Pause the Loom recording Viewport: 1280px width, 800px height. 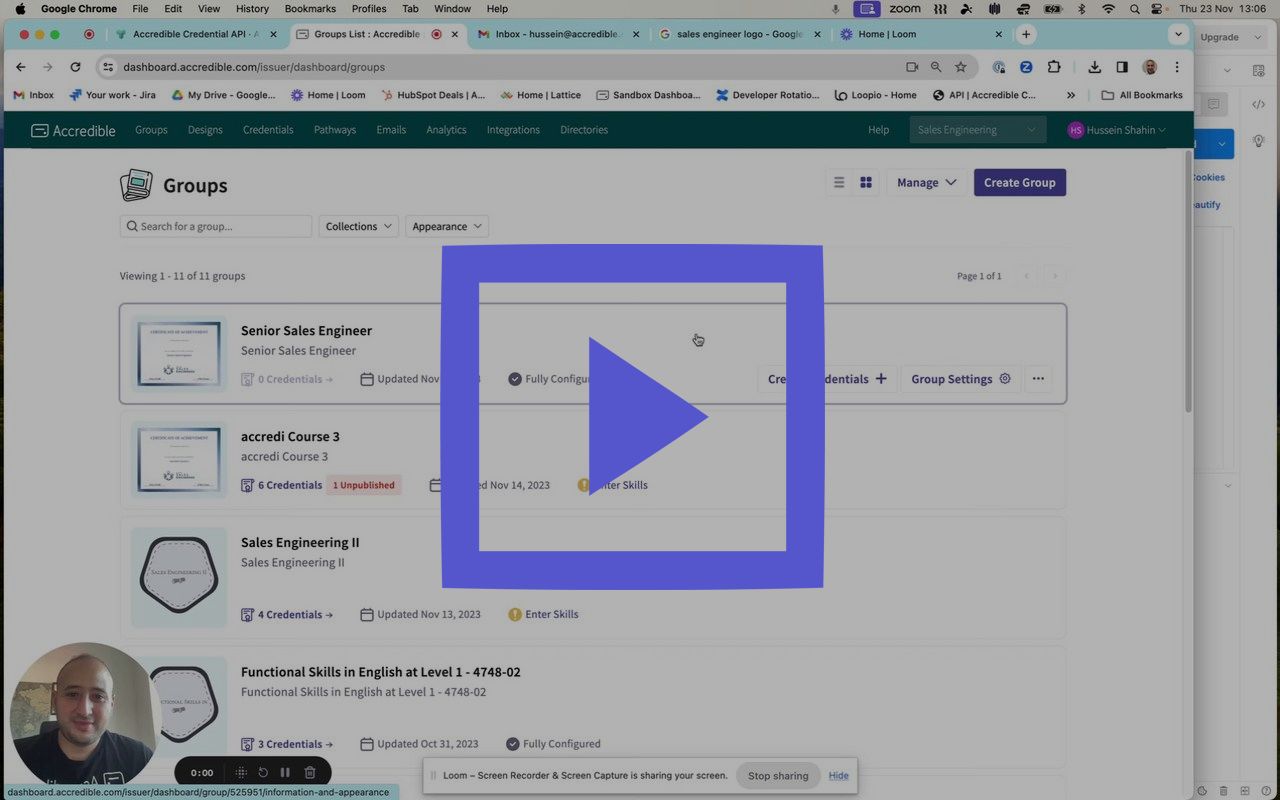pos(285,772)
